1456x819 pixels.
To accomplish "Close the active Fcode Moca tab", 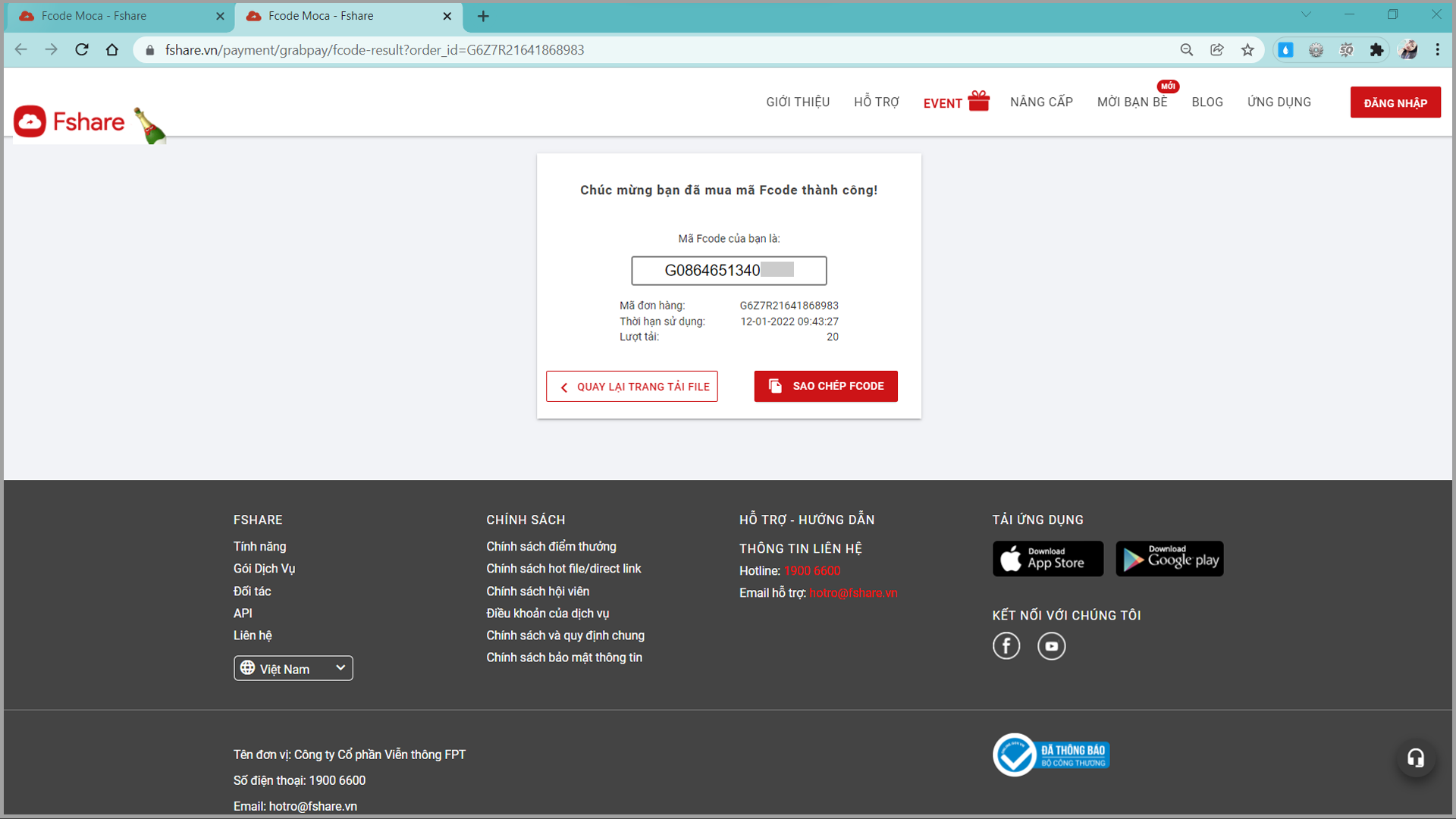I will [447, 16].
